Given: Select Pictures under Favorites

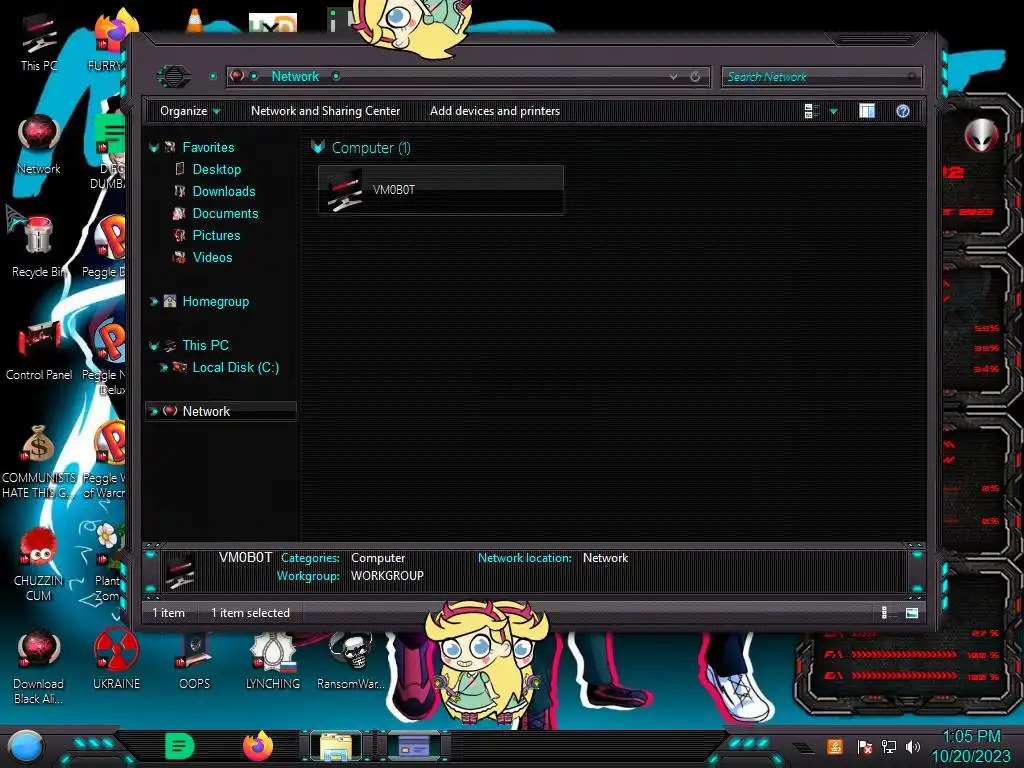Looking at the screenshot, I should 216,235.
